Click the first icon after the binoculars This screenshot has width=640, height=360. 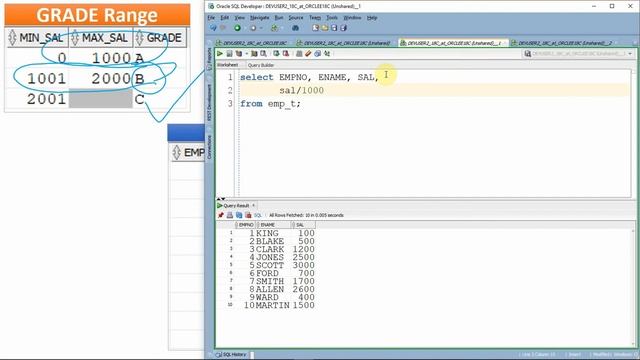pos(316,28)
